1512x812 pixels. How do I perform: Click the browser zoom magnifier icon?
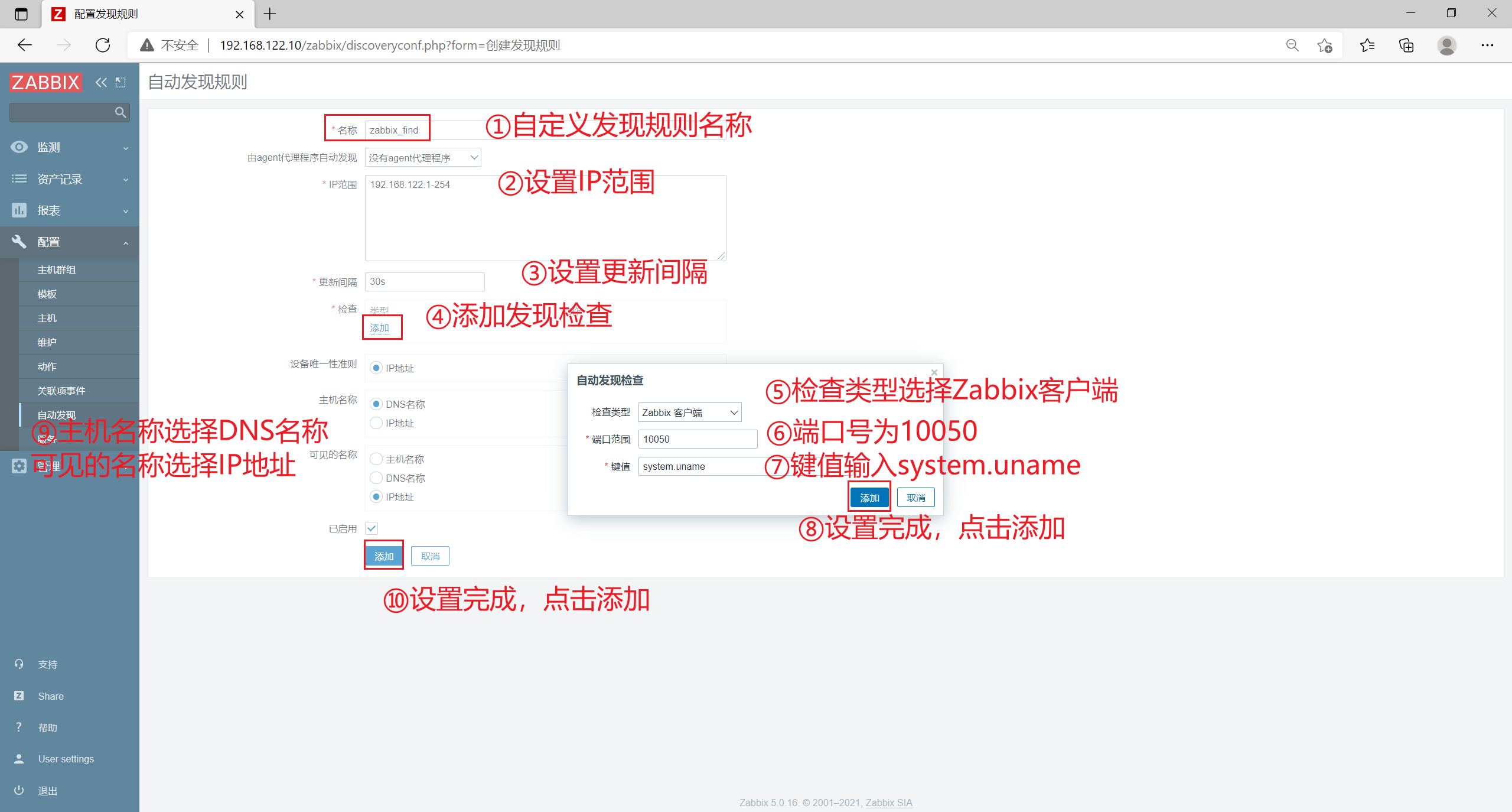point(1292,45)
